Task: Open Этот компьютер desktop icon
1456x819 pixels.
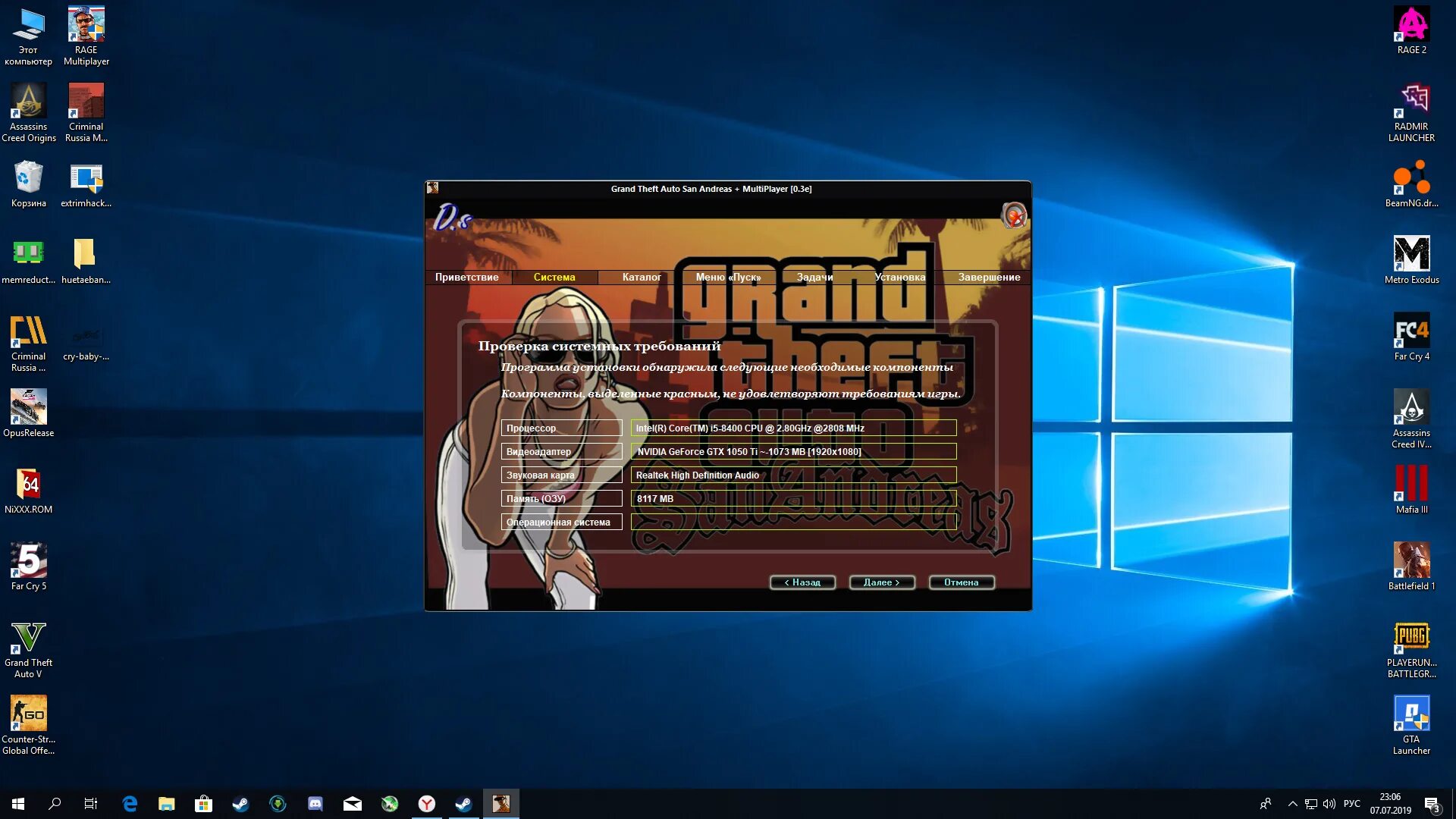Action: pyautogui.click(x=28, y=36)
